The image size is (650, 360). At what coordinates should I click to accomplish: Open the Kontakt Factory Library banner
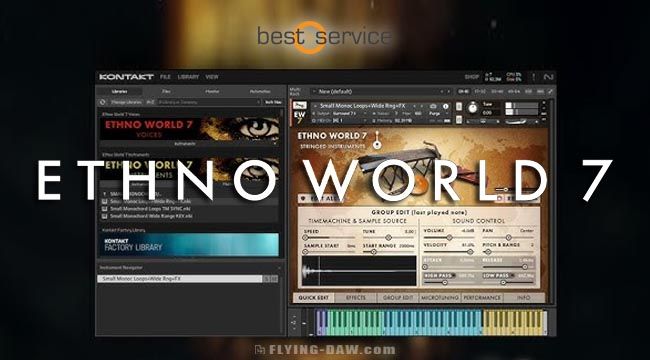pos(189,244)
